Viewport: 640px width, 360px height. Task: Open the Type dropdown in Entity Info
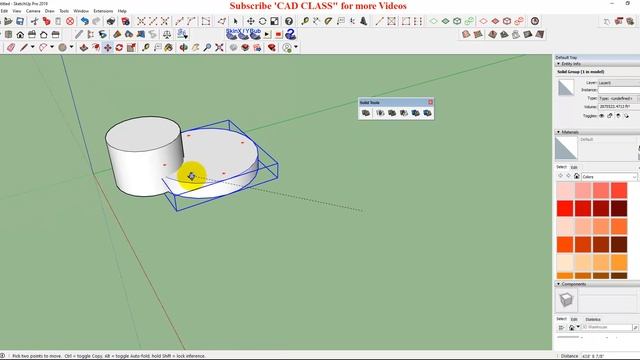[619, 99]
